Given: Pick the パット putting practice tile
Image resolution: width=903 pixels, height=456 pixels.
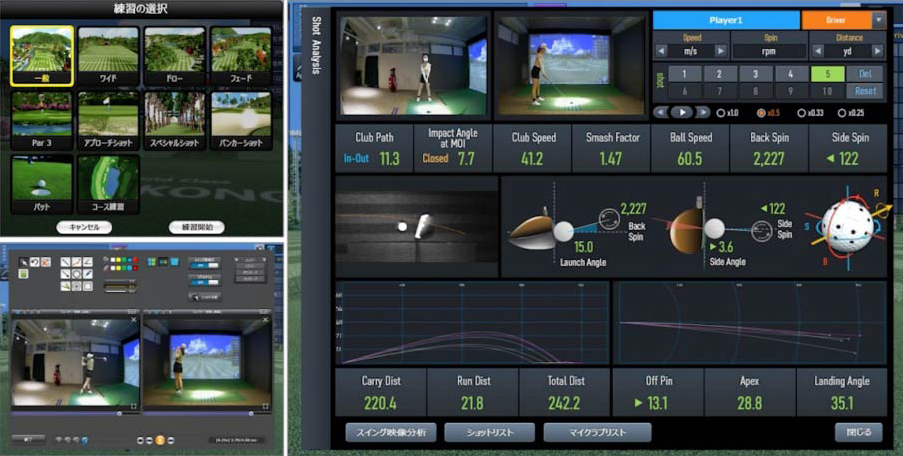Looking at the screenshot, I should tap(42, 184).
